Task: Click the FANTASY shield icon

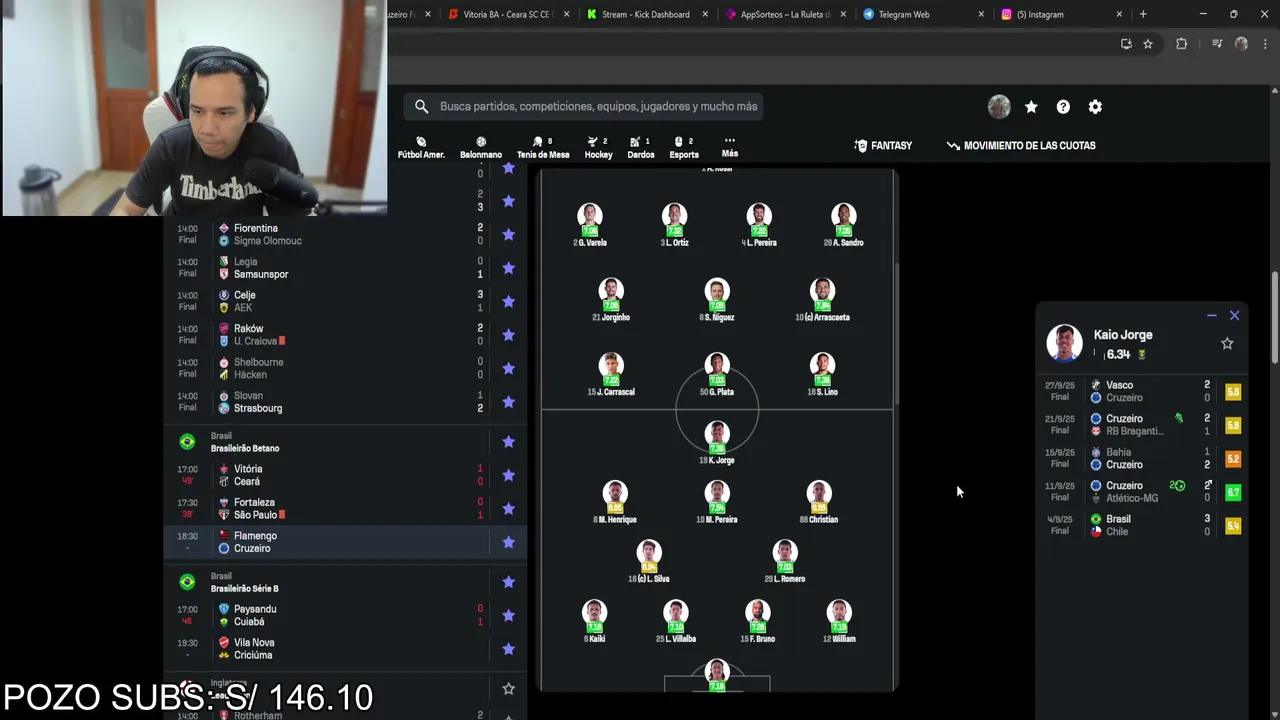Action: tap(861, 146)
